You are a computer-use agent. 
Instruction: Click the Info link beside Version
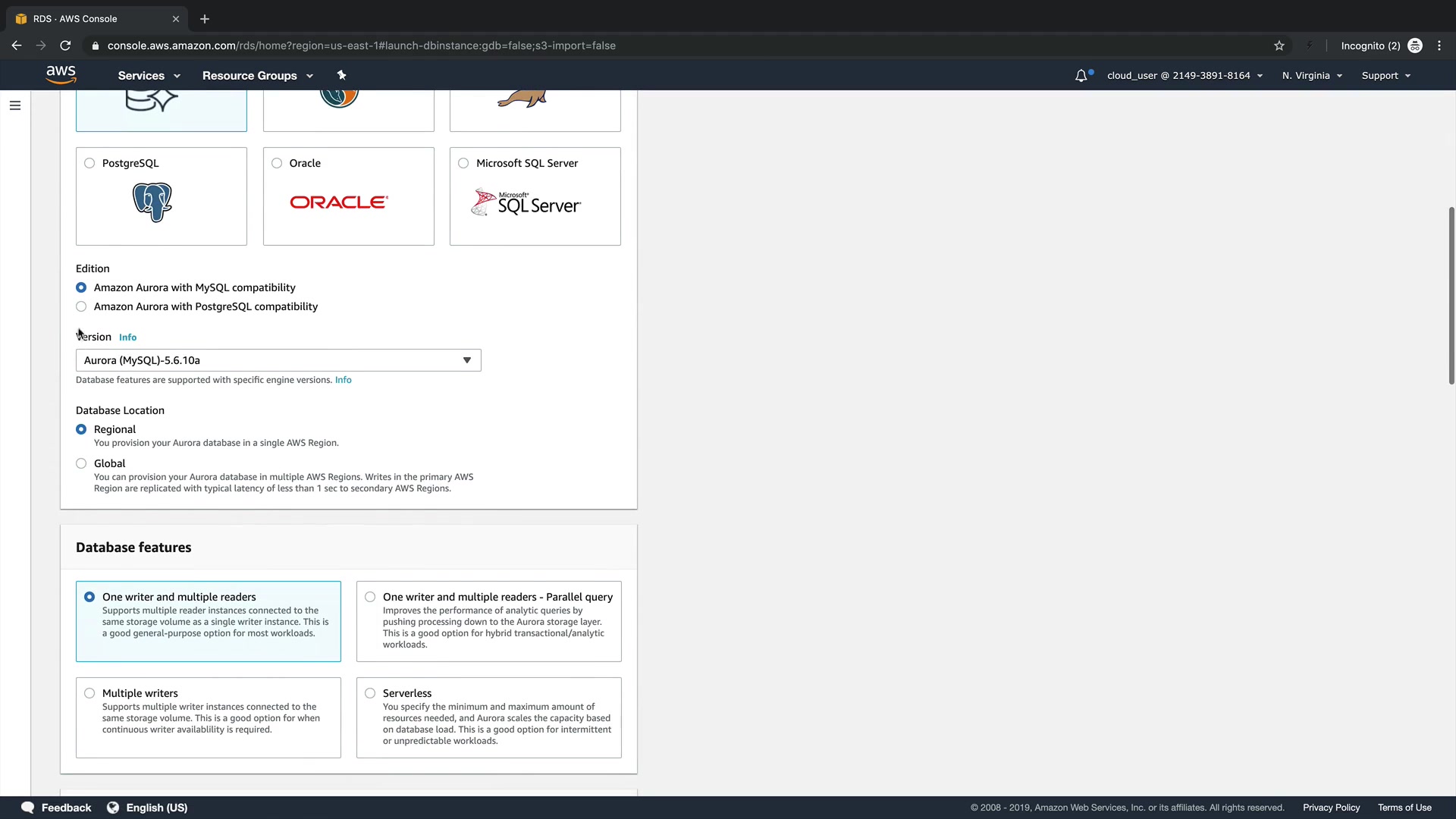point(127,337)
